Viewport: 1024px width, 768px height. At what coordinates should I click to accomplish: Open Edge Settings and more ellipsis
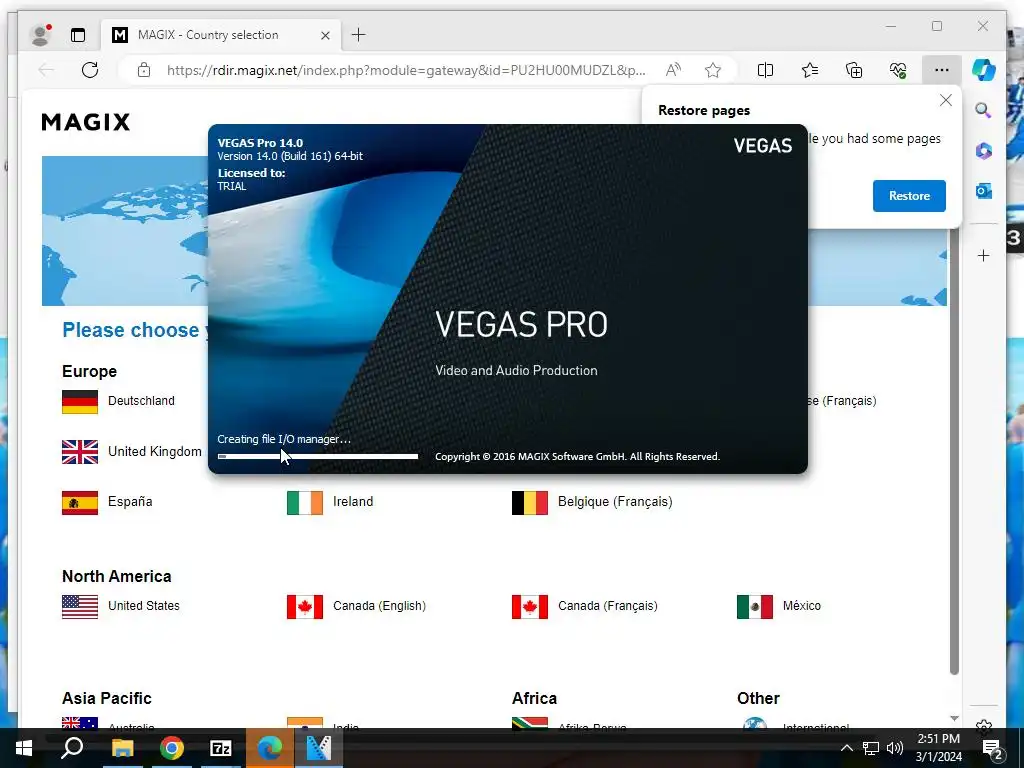[941, 70]
